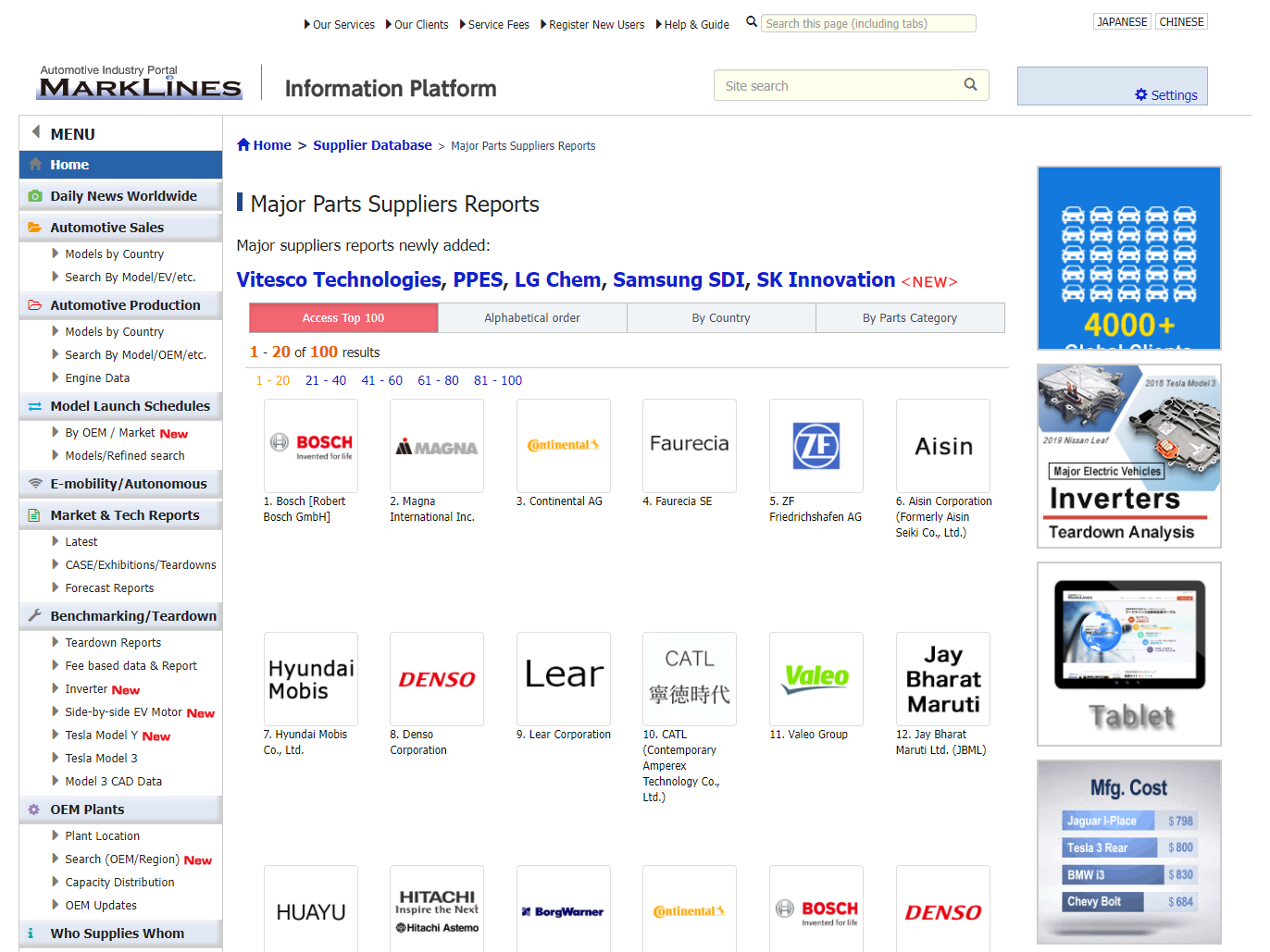Select the Faurecia logo tile
1270x952 pixels.
[x=690, y=446]
